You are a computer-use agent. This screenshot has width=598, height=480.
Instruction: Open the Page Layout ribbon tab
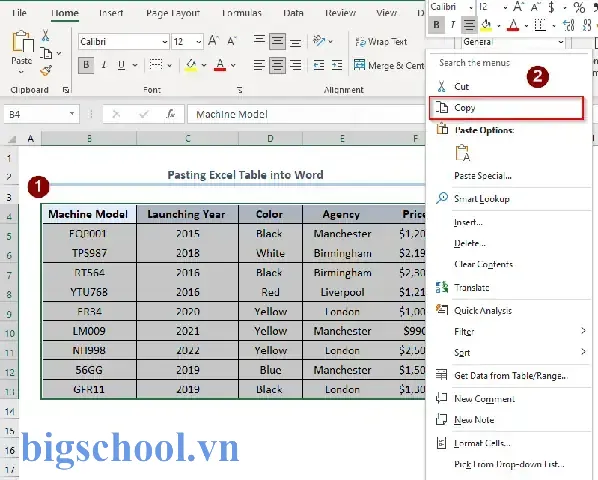point(173,13)
